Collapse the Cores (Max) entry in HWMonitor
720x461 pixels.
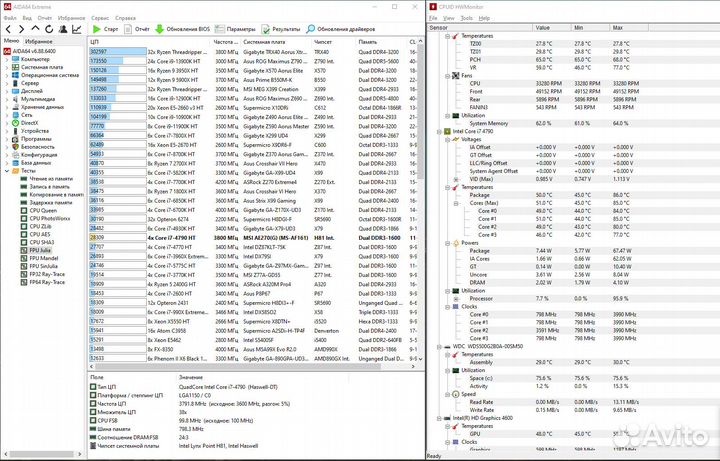tap(456, 203)
